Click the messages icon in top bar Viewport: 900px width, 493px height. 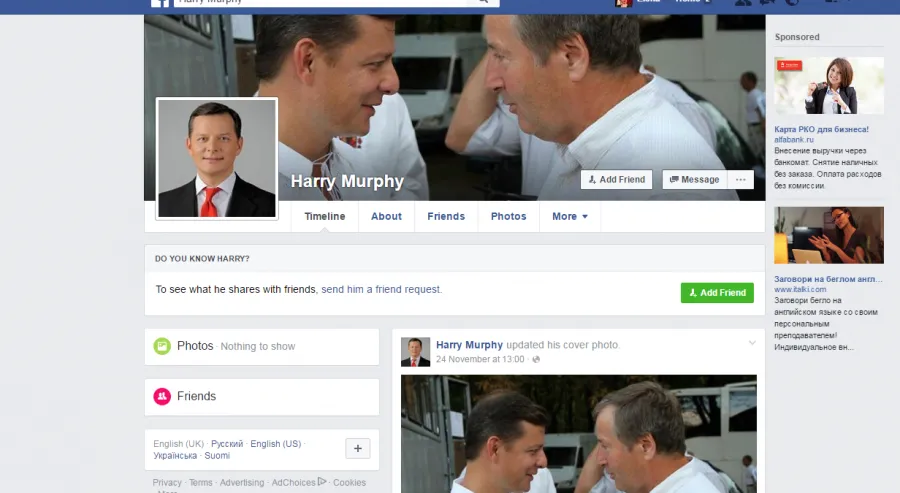click(767, 2)
